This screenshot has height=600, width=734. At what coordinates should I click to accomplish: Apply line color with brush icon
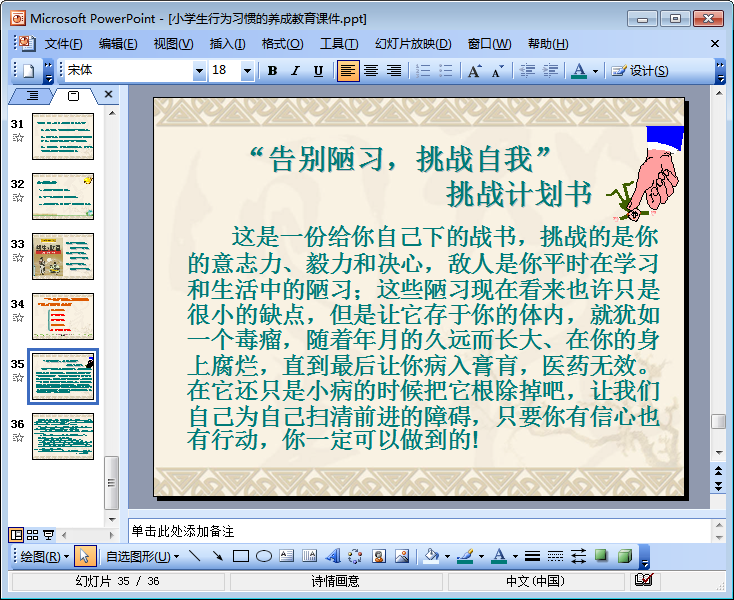tap(465, 556)
